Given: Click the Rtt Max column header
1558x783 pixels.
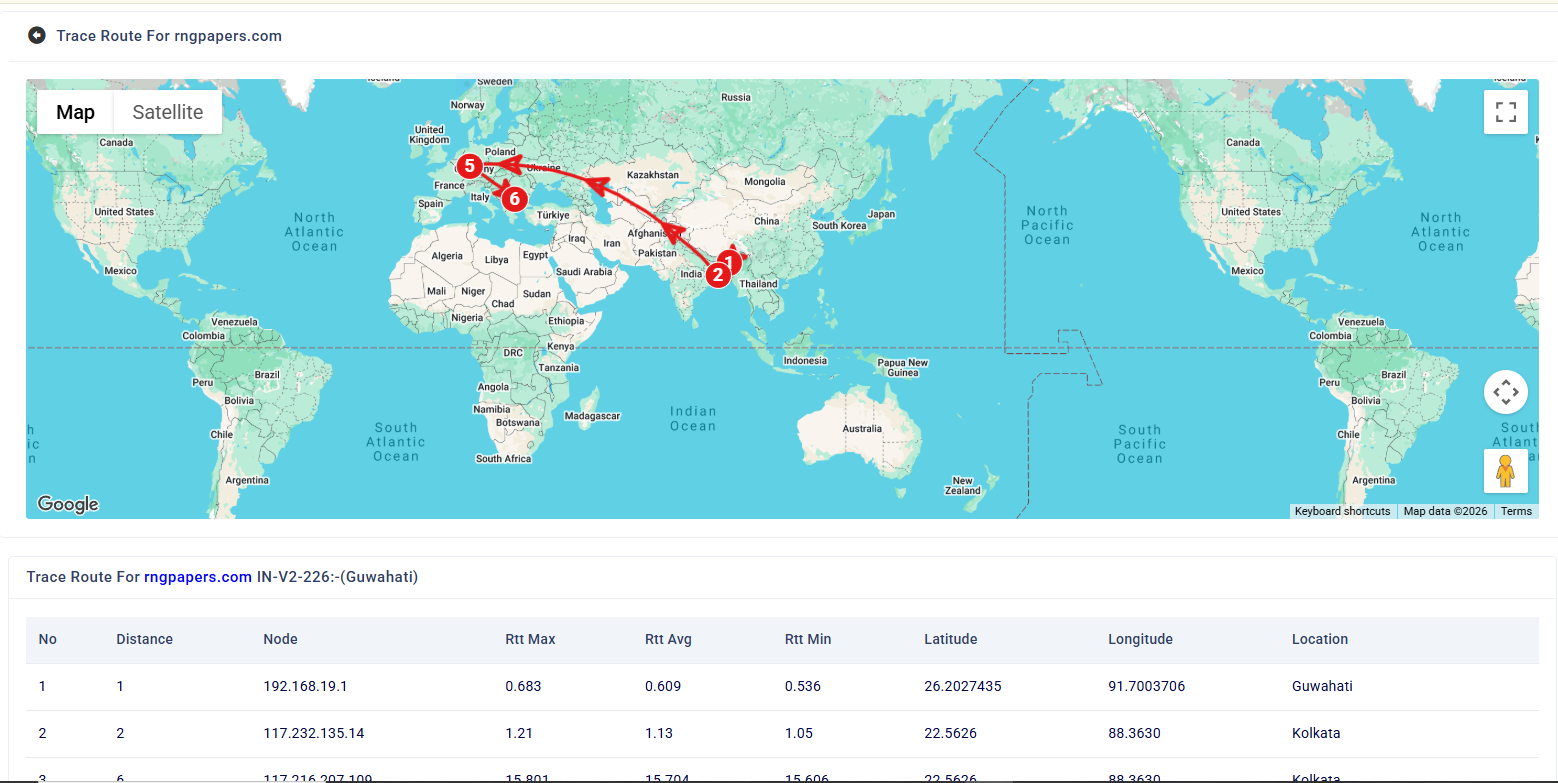Looking at the screenshot, I should pos(530,639).
